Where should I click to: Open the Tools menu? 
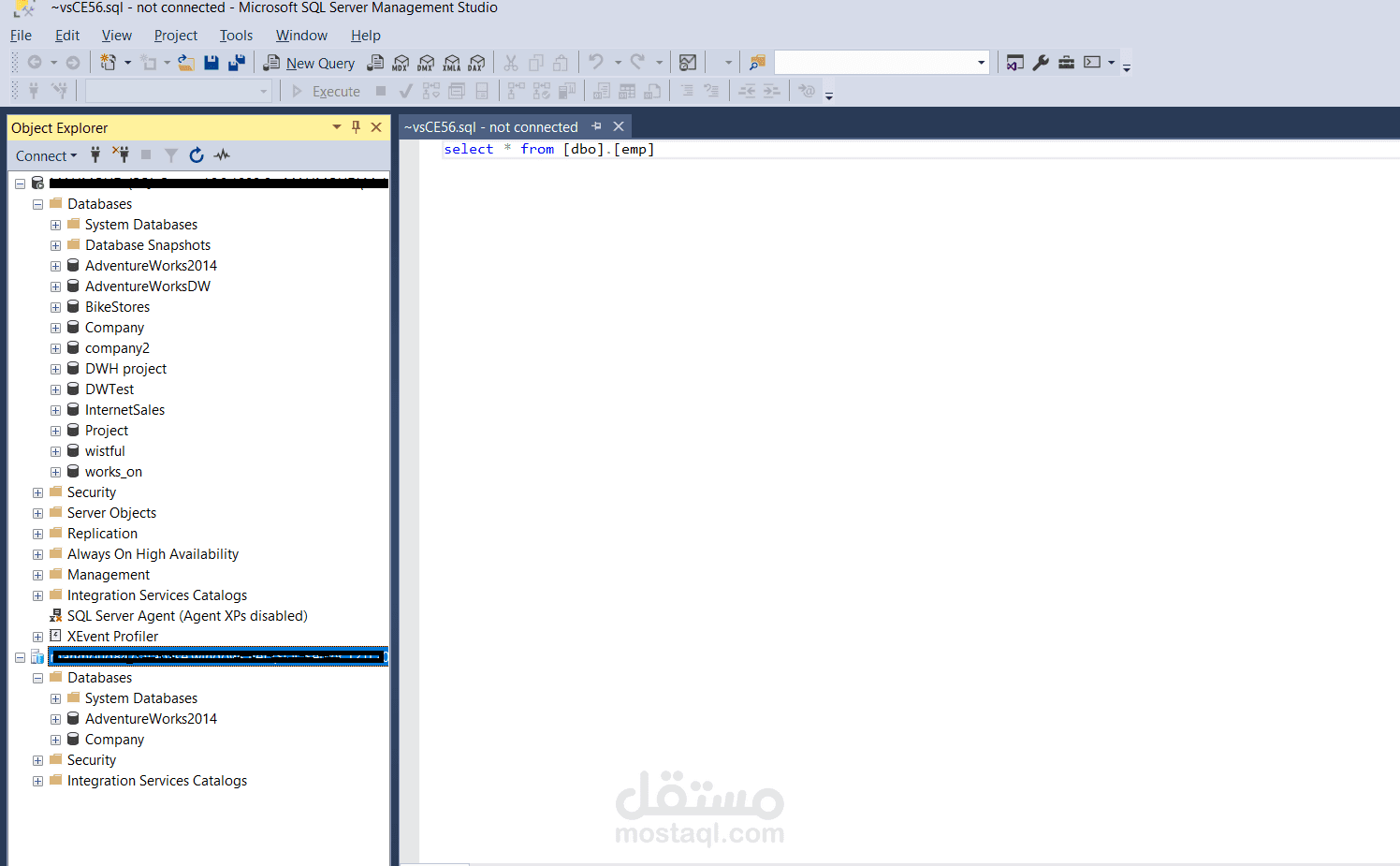tap(236, 36)
